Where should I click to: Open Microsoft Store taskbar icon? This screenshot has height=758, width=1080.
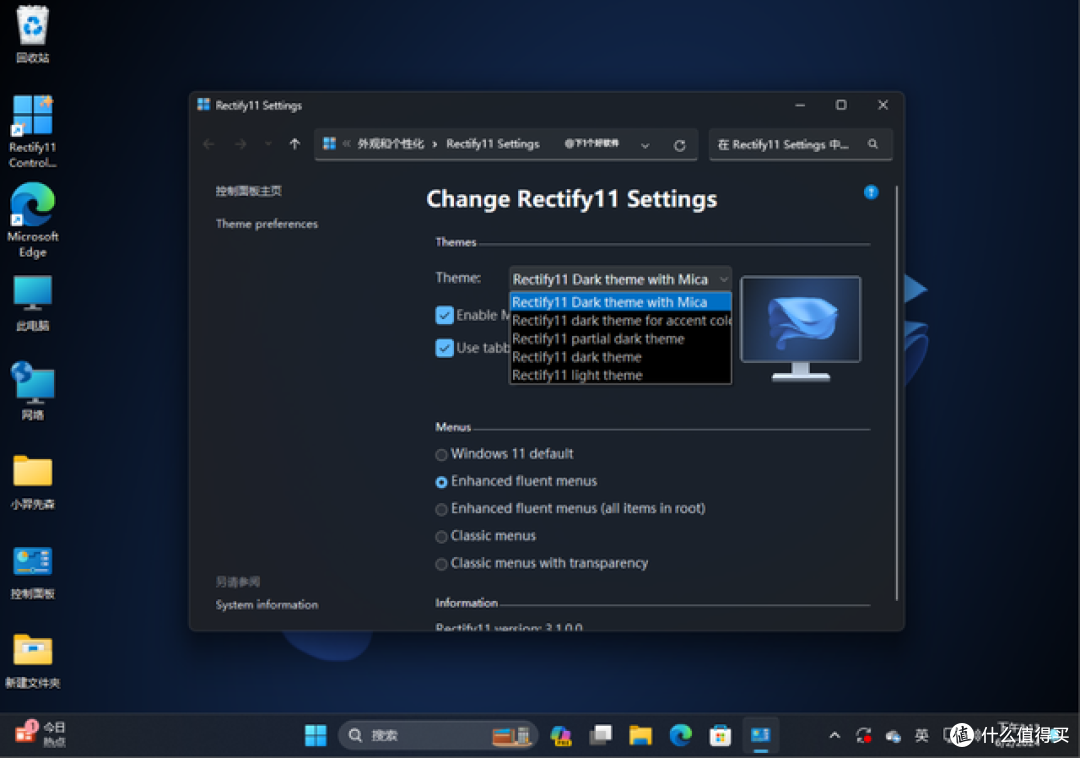point(720,736)
